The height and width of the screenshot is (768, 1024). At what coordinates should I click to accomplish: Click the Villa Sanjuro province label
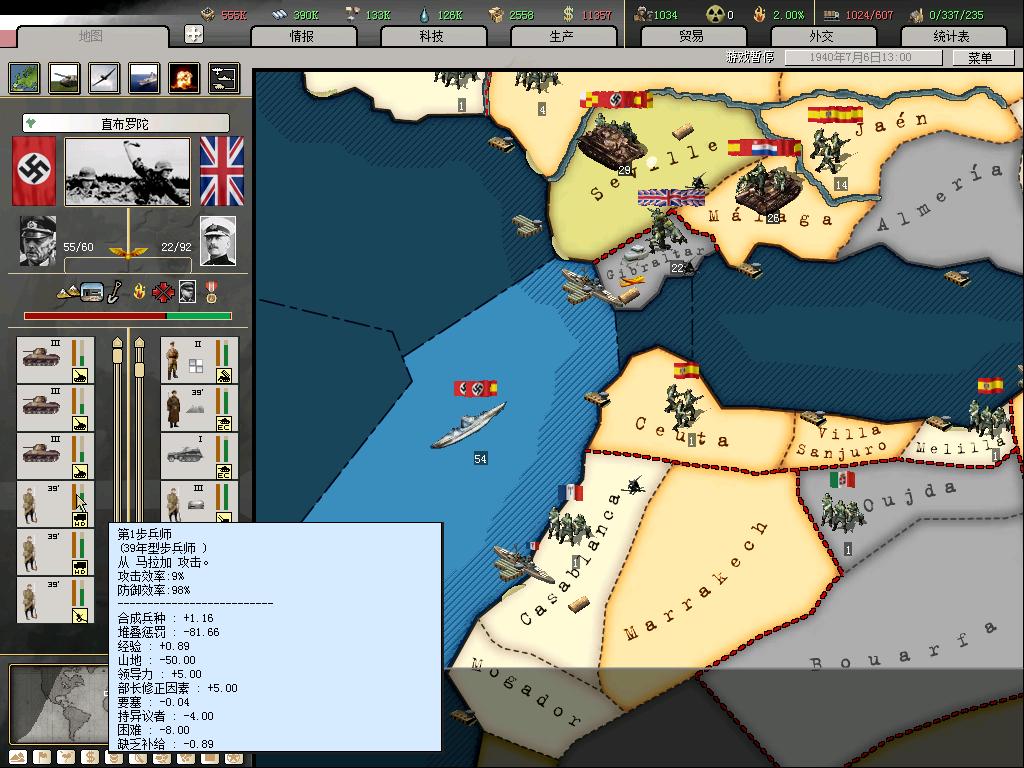pos(842,441)
